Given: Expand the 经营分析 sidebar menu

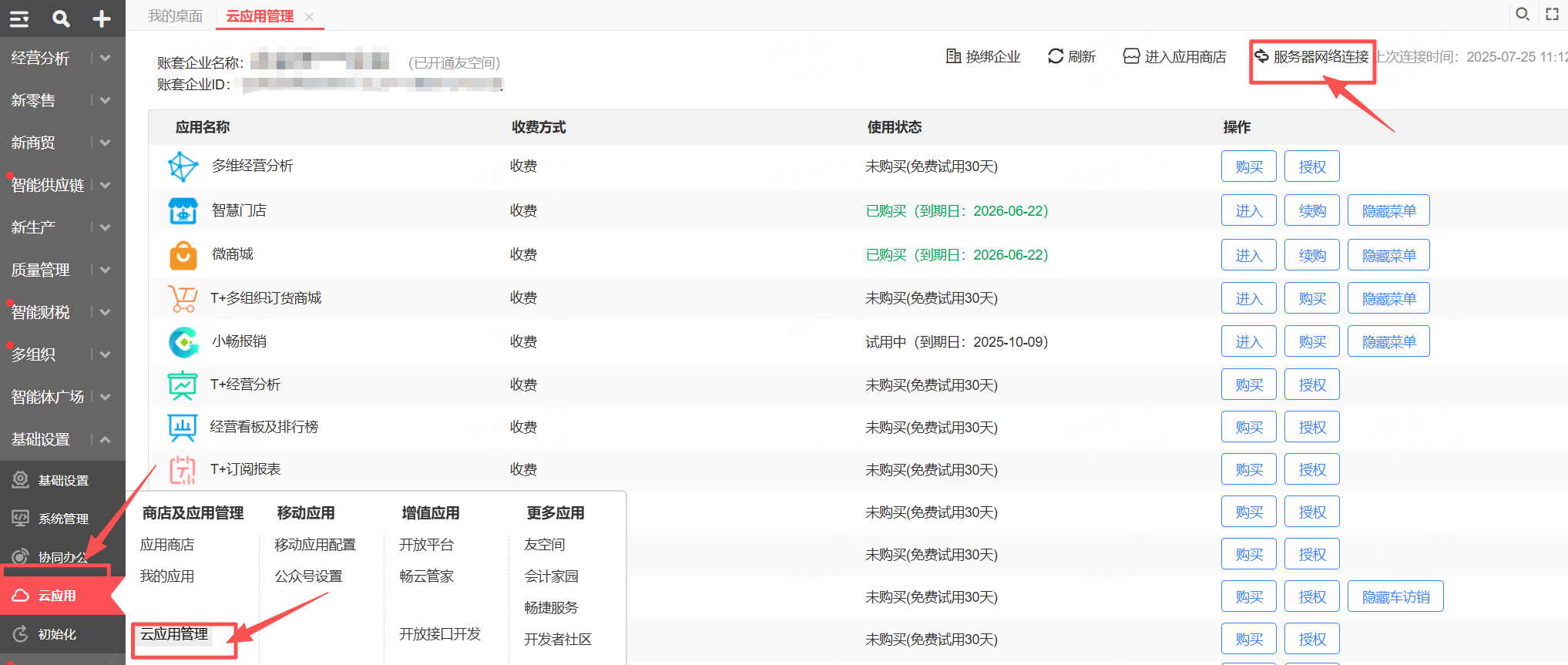Looking at the screenshot, I should pyautogui.click(x=106, y=58).
